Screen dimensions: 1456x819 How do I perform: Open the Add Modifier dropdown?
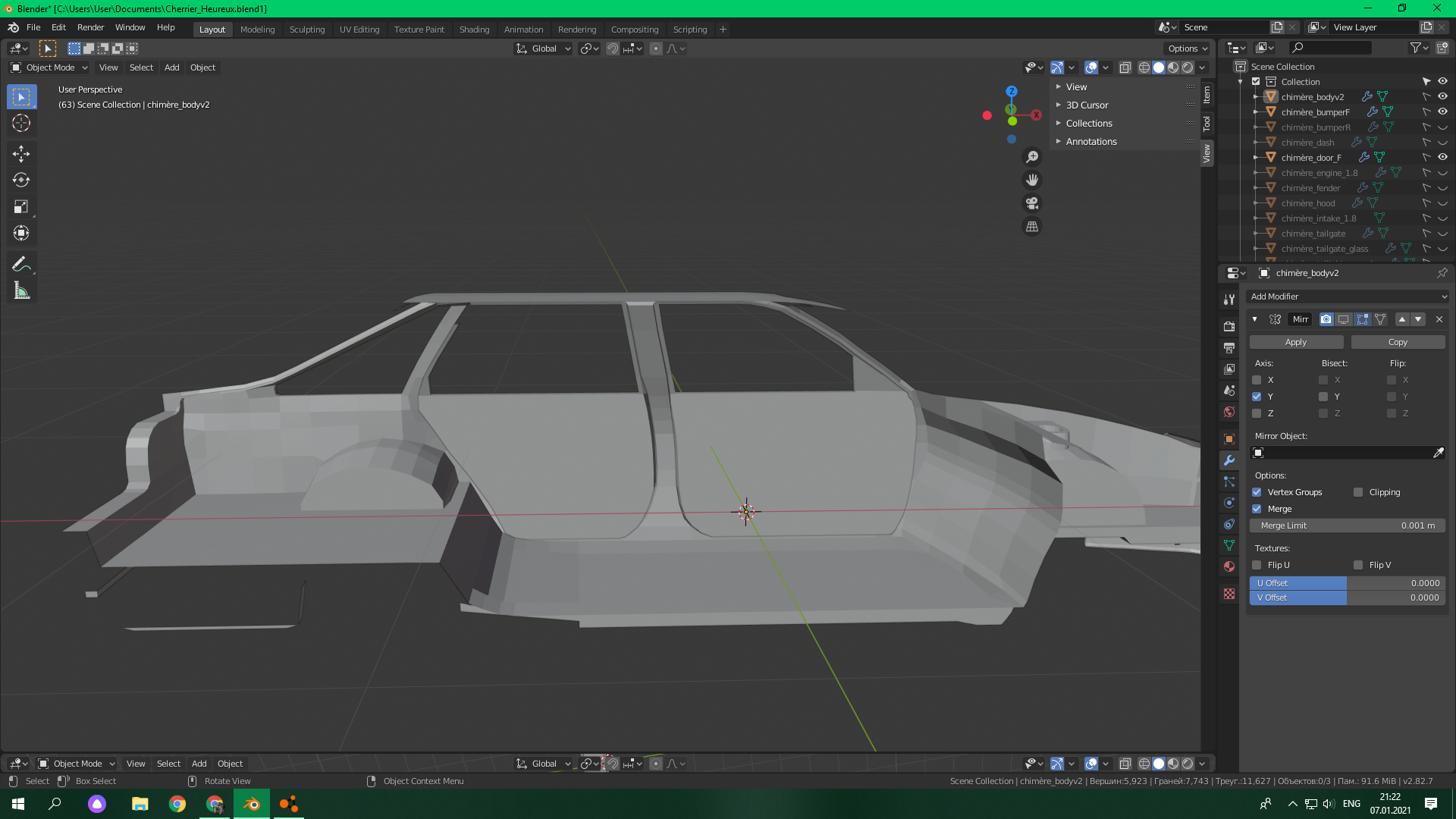[x=1348, y=297]
